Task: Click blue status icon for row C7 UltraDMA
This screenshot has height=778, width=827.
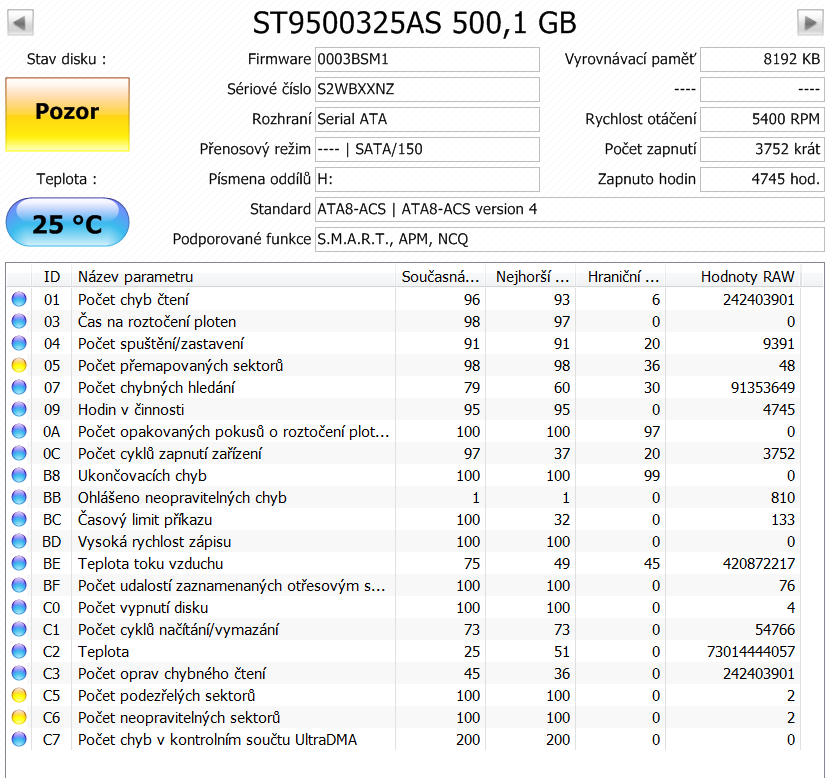Action: coord(19,739)
